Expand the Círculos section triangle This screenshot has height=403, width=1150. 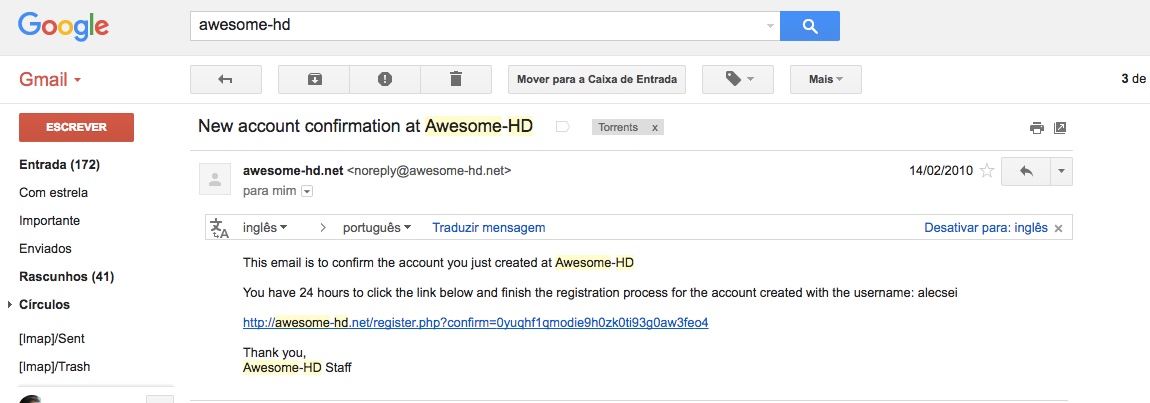pyautogui.click(x=10, y=305)
